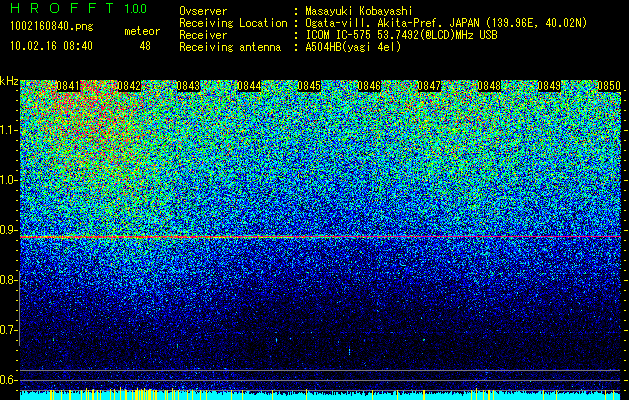Click observer name Masayuki Kobayashi
This screenshot has width=629, height=400.
[359, 11]
